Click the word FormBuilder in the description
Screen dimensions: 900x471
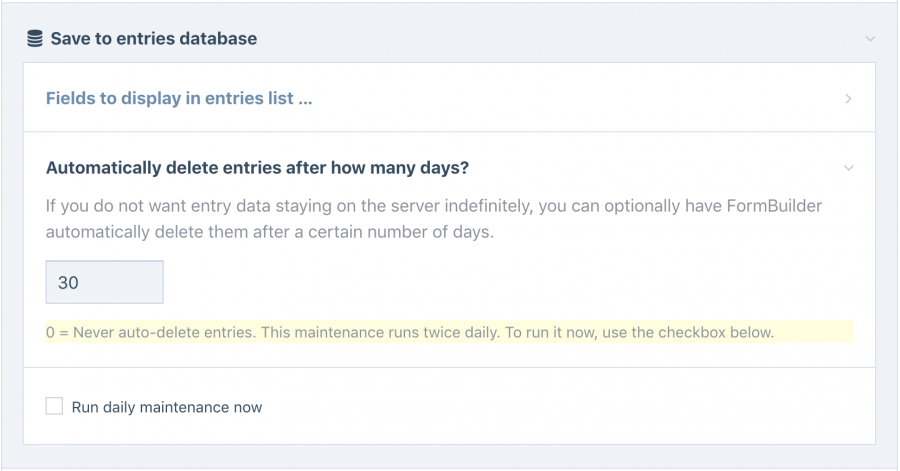pos(774,205)
